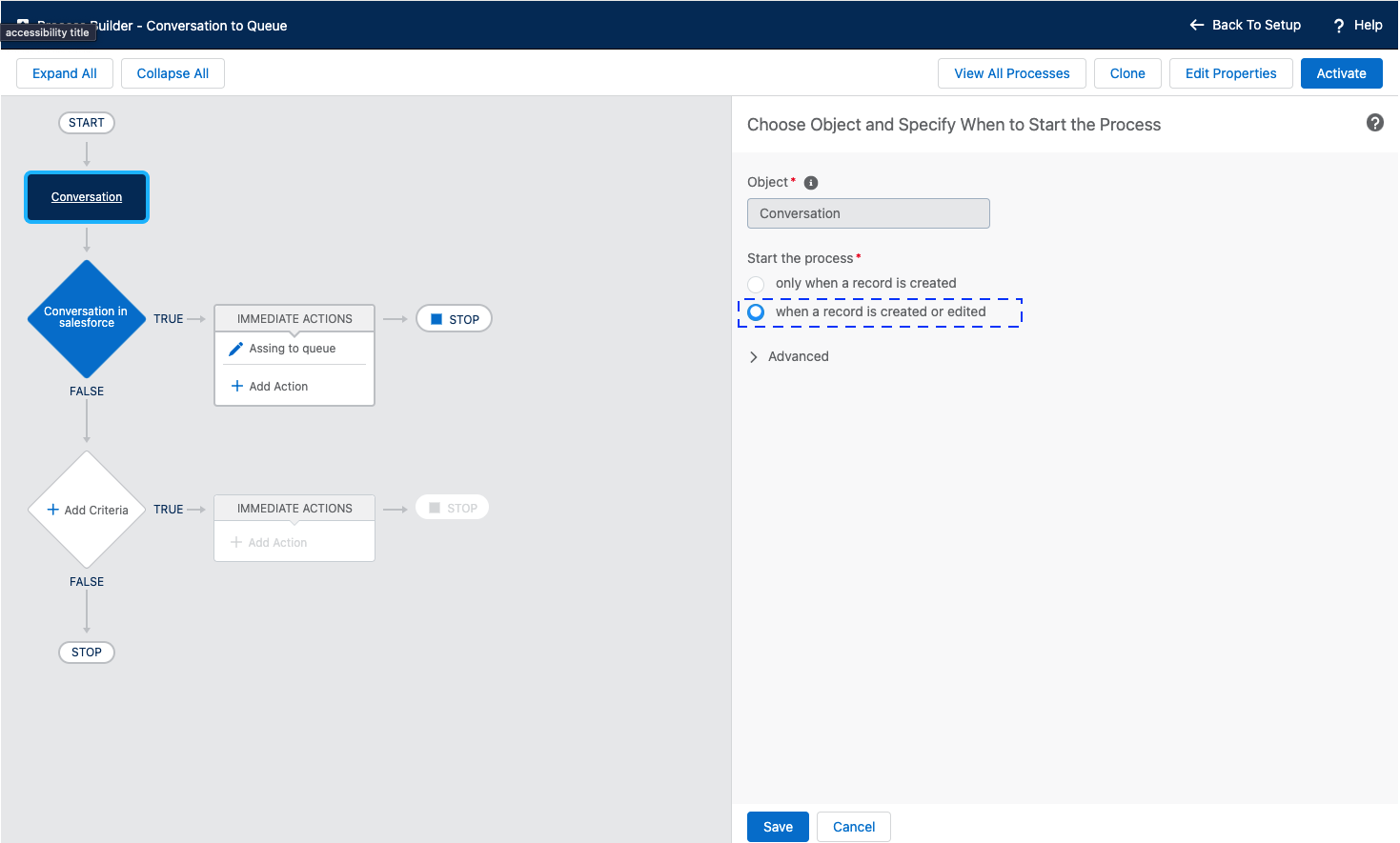Open Edit Properties
The height and width of the screenshot is (843, 1400).
[x=1230, y=73]
